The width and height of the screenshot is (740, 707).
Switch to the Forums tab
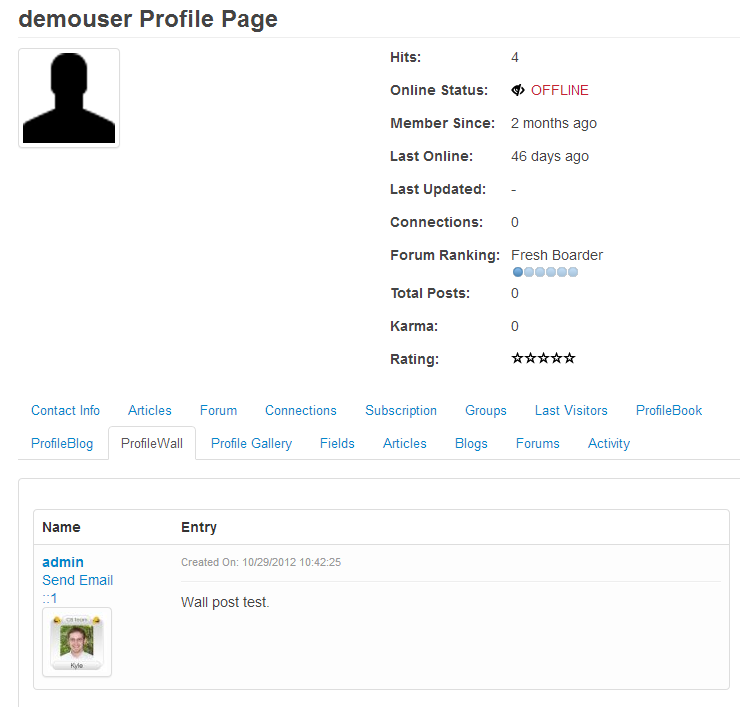point(538,443)
